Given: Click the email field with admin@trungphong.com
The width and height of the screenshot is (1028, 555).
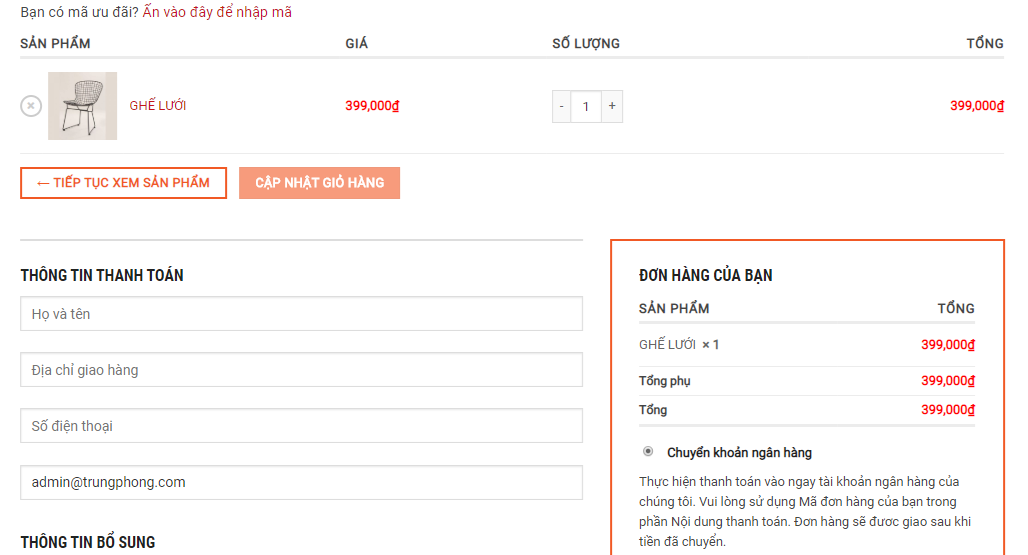Looking at the screenshot, I should 301,482.
